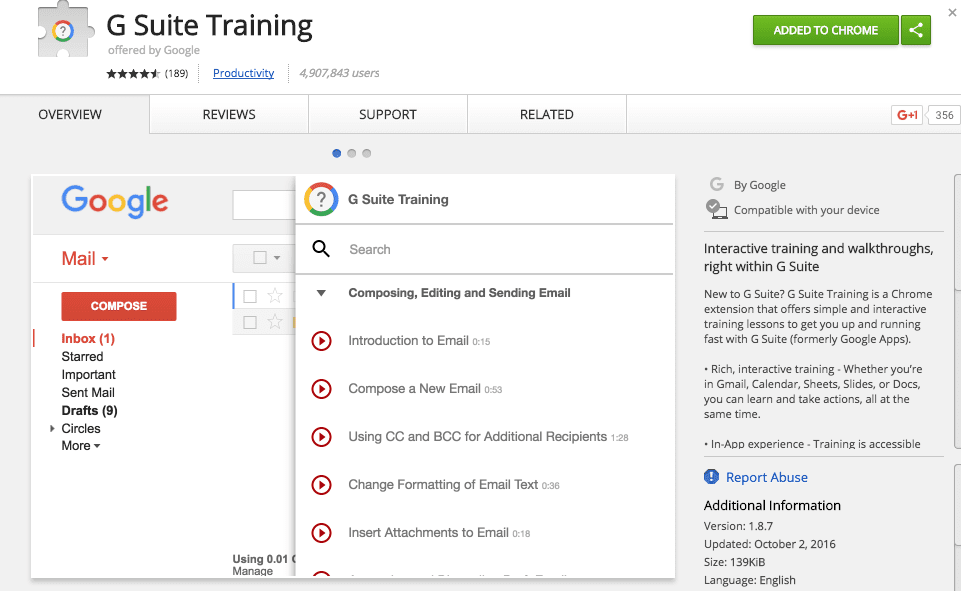This screenshot has height=591, width=961.
Task: Click the '4,907,843 users' text
Action: (x=339, y=73)
